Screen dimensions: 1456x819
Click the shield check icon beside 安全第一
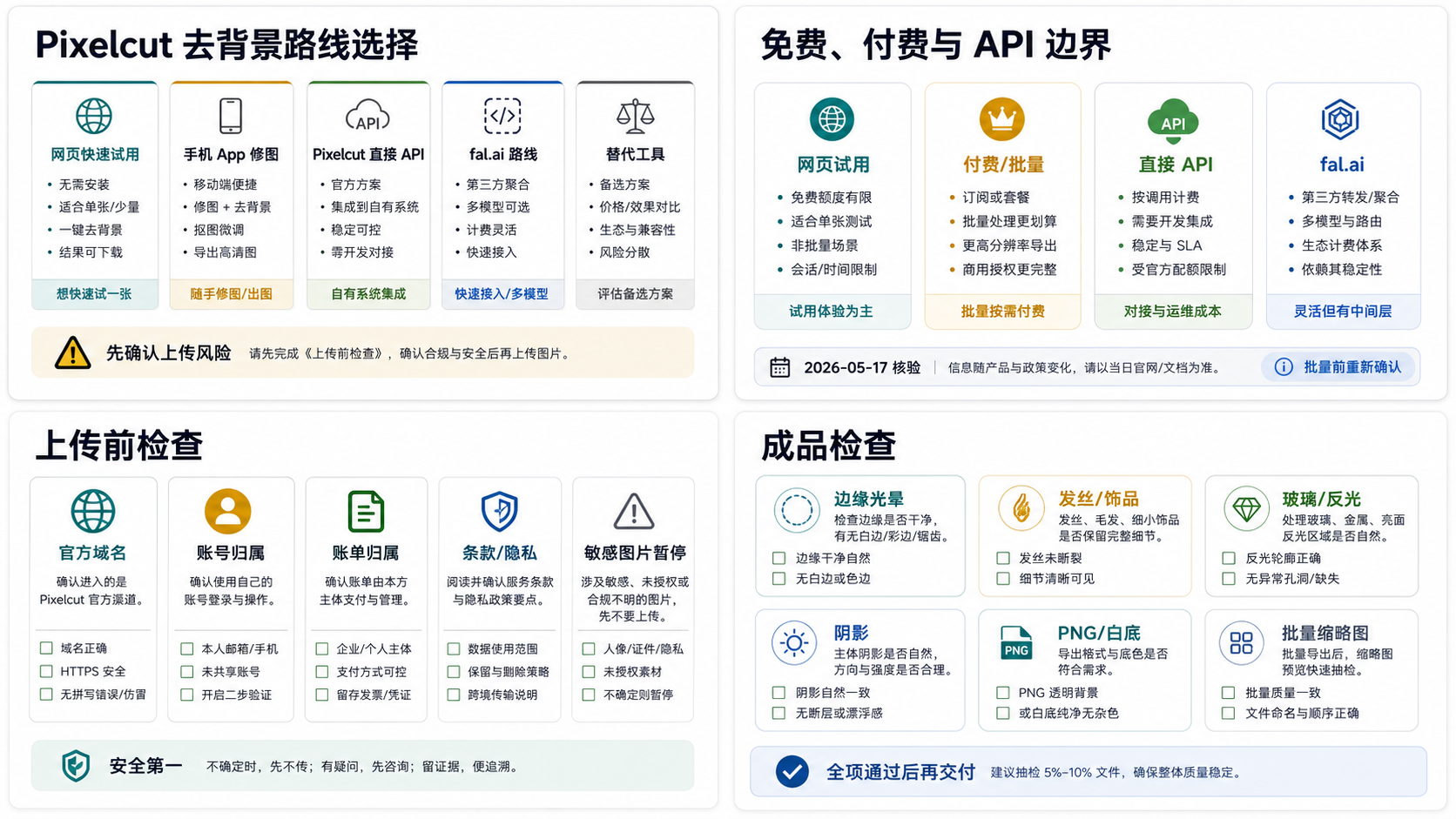coord(77,766)
